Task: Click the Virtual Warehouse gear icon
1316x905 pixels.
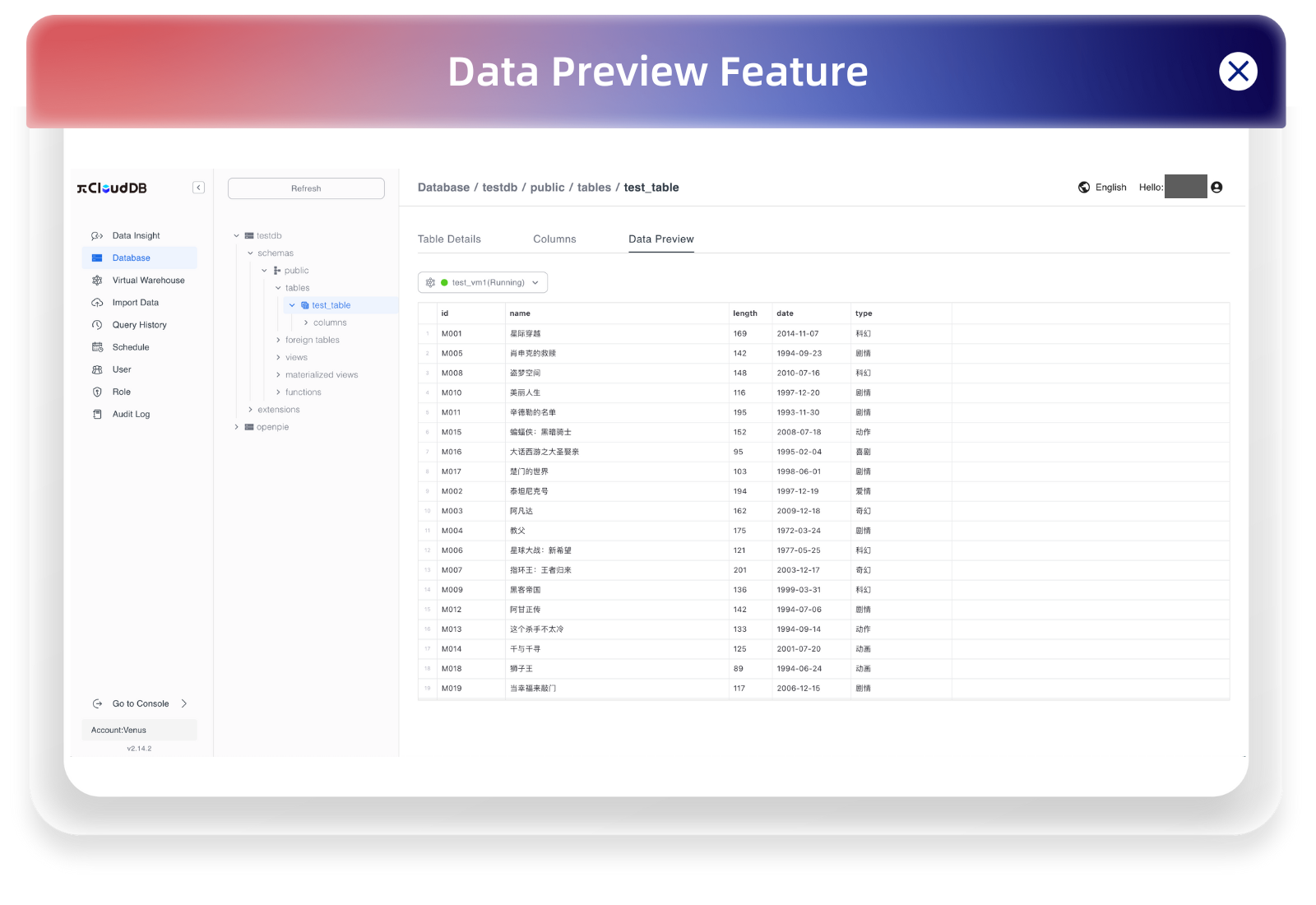Action: (x=97, y=280)
